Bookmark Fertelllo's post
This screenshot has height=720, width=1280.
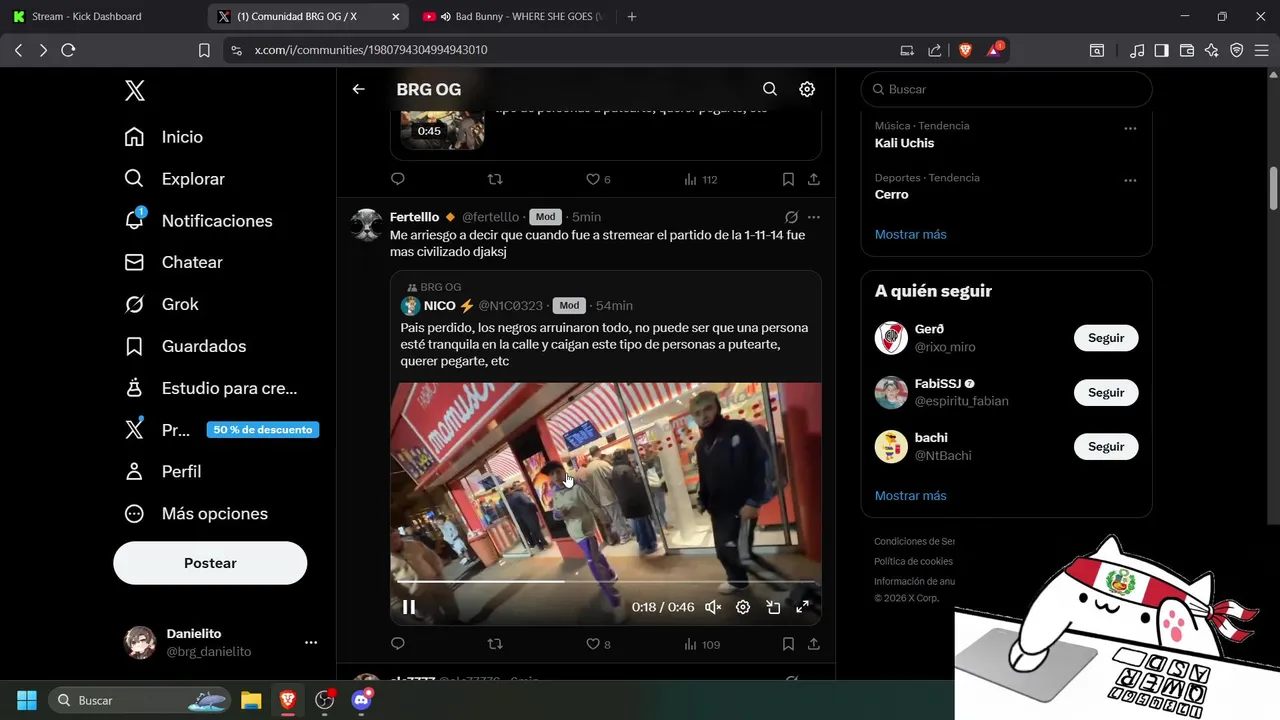[788, 644]
